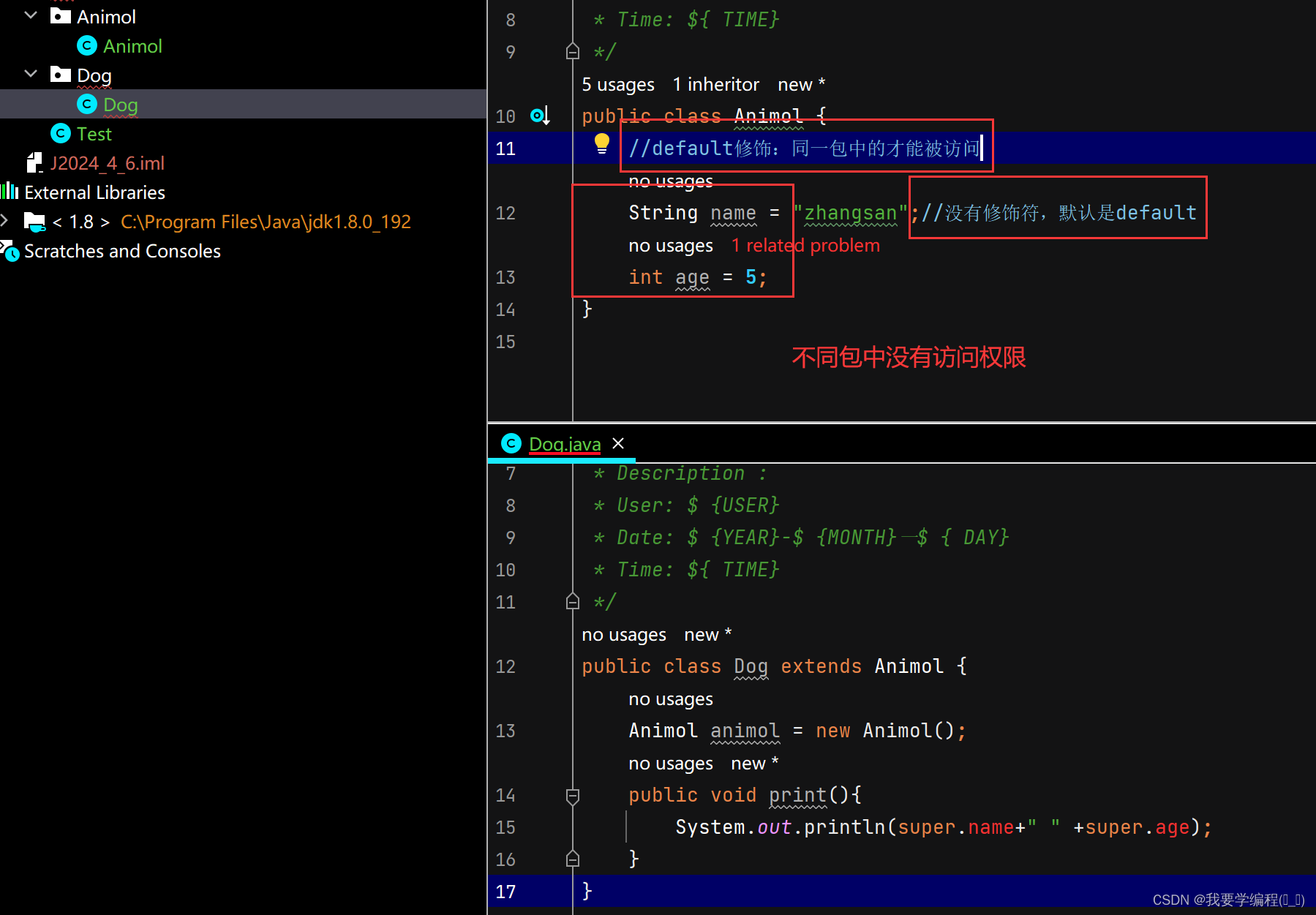Screen dimensions: 1316x915
Task: Click no usages hint above print method
Action: pos(671,763)
